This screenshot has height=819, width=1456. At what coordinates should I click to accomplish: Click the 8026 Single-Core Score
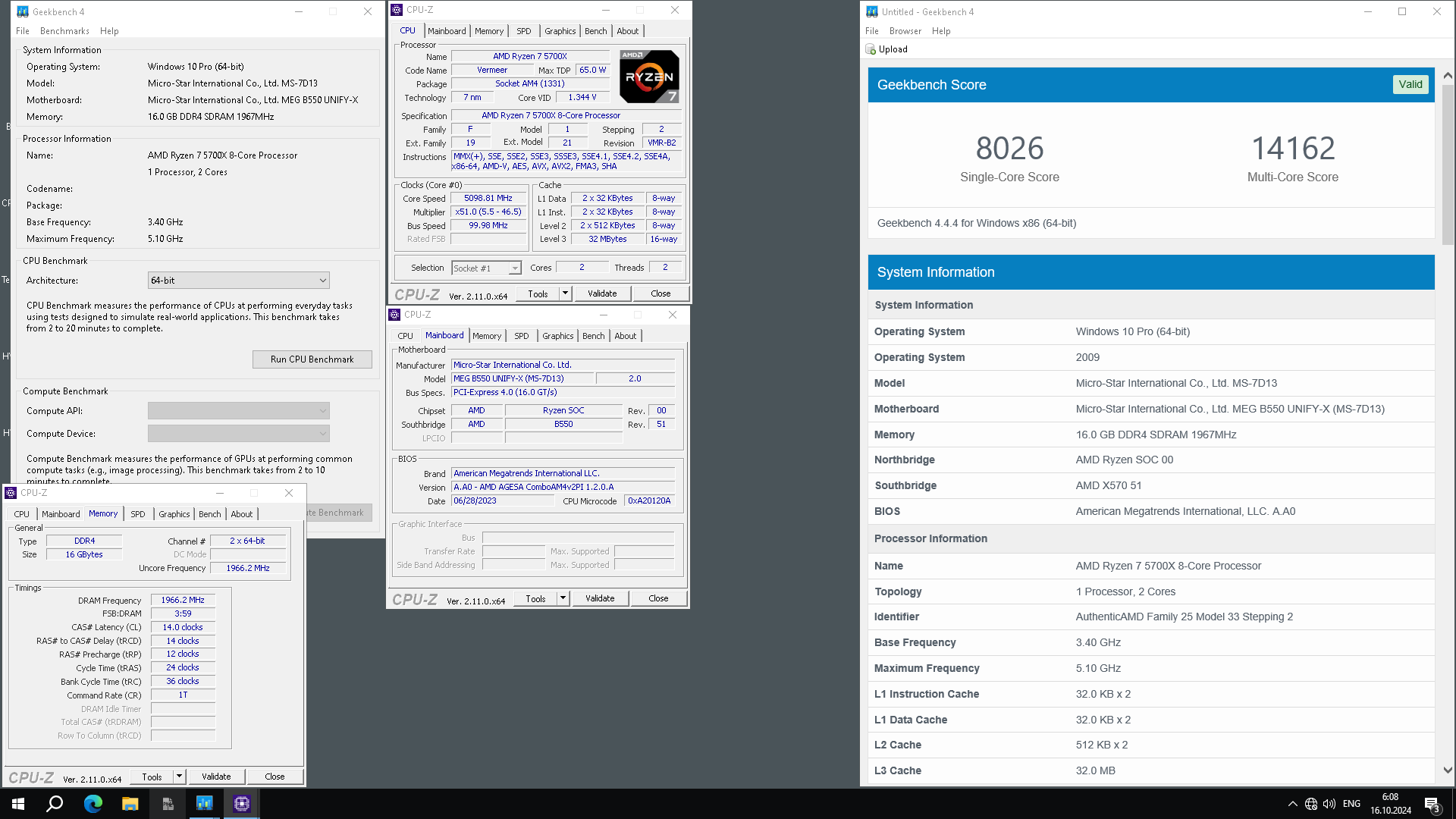pyautogui.click(x=1009, y=149)
